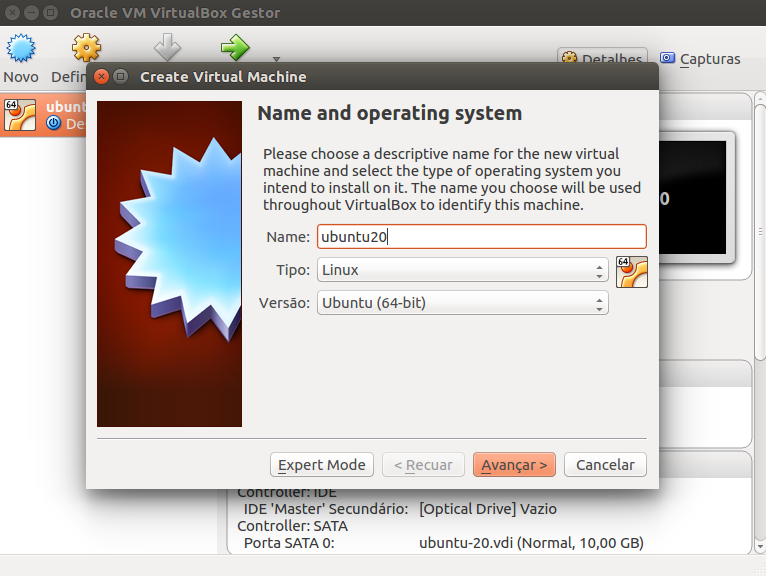The image size is (766, 576).
Task: Click the scroll-down arrow of details pane scrollbar
Action: 760,546
